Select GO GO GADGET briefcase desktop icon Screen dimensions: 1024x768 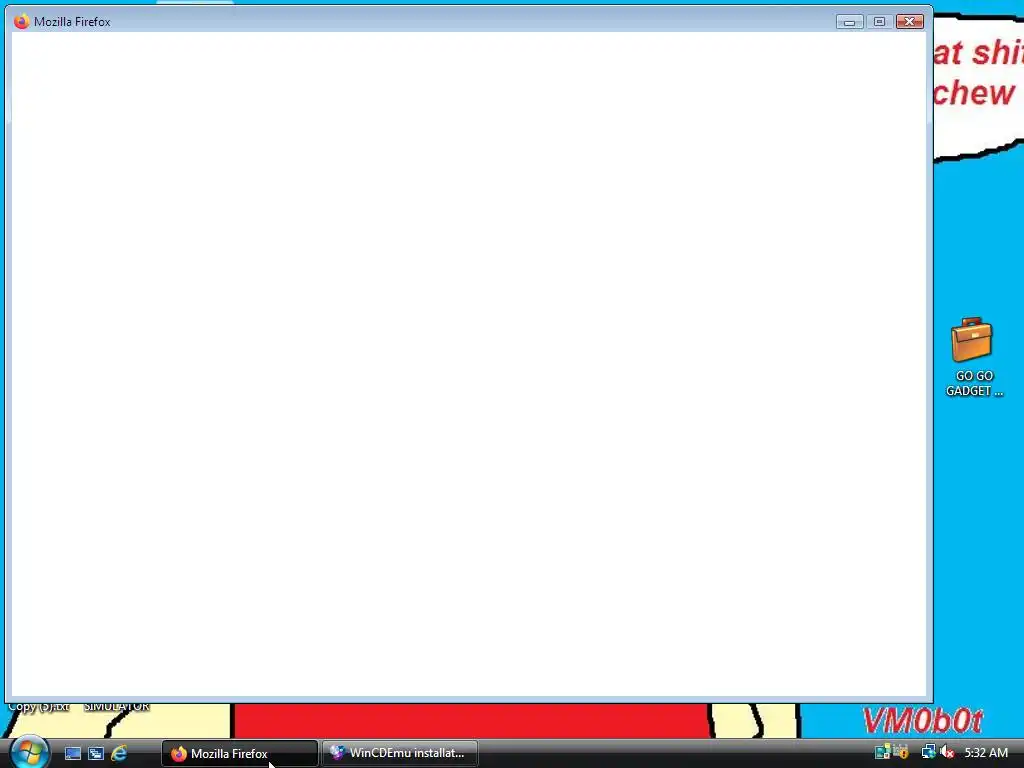tap(973, 357)
